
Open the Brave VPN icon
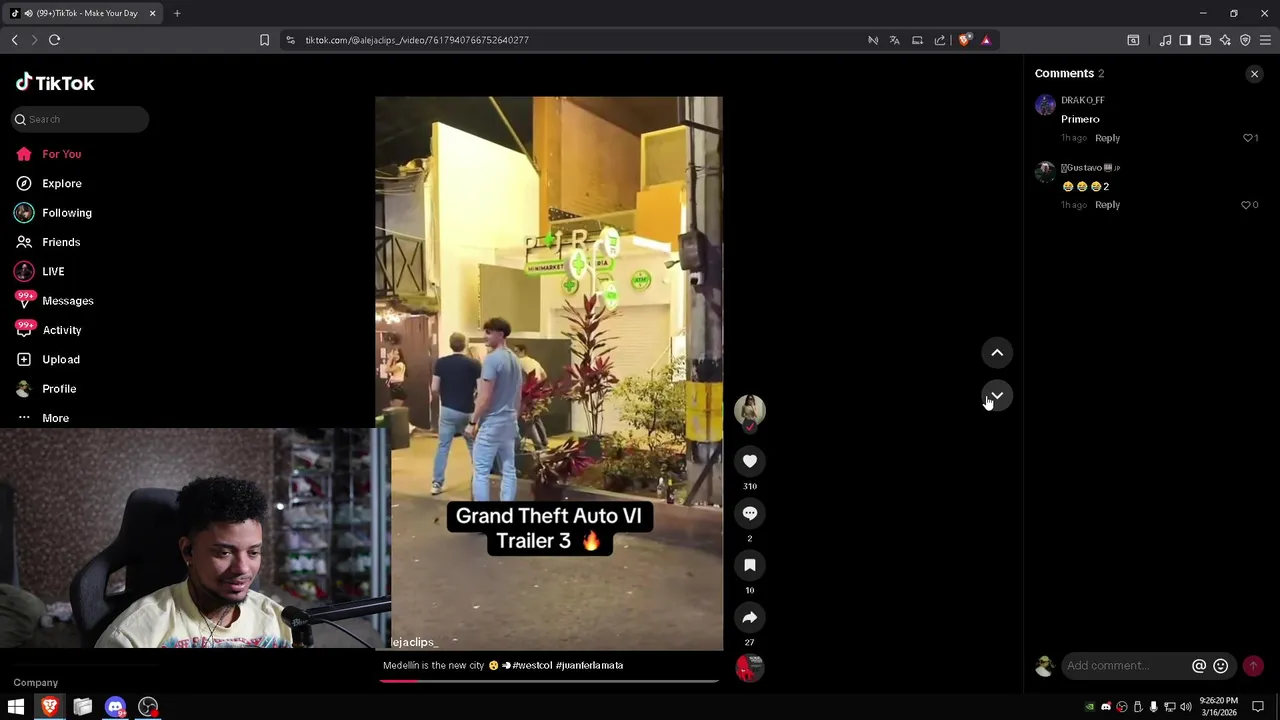[1245, 40]
